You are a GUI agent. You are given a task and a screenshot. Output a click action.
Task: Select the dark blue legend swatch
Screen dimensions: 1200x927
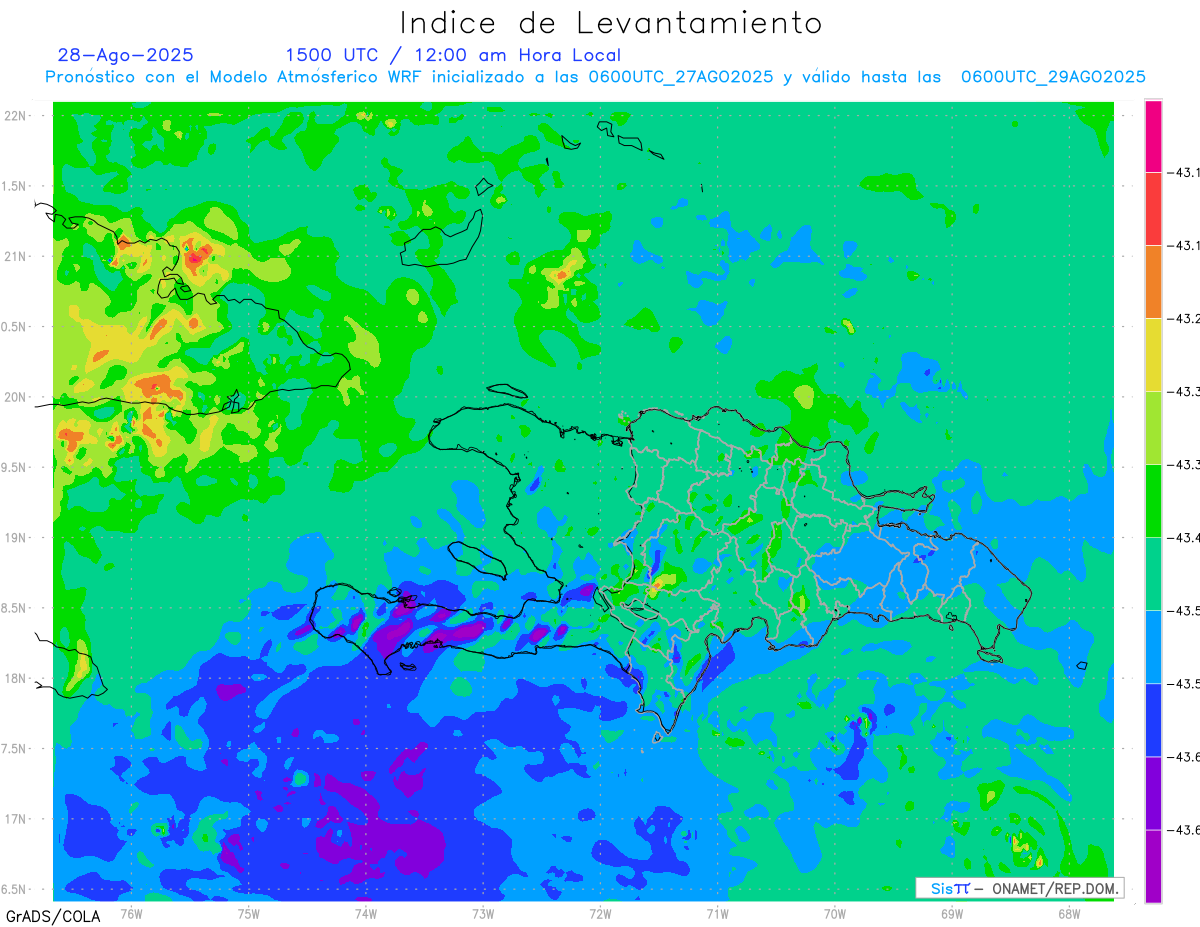[x=1153, y=720]
